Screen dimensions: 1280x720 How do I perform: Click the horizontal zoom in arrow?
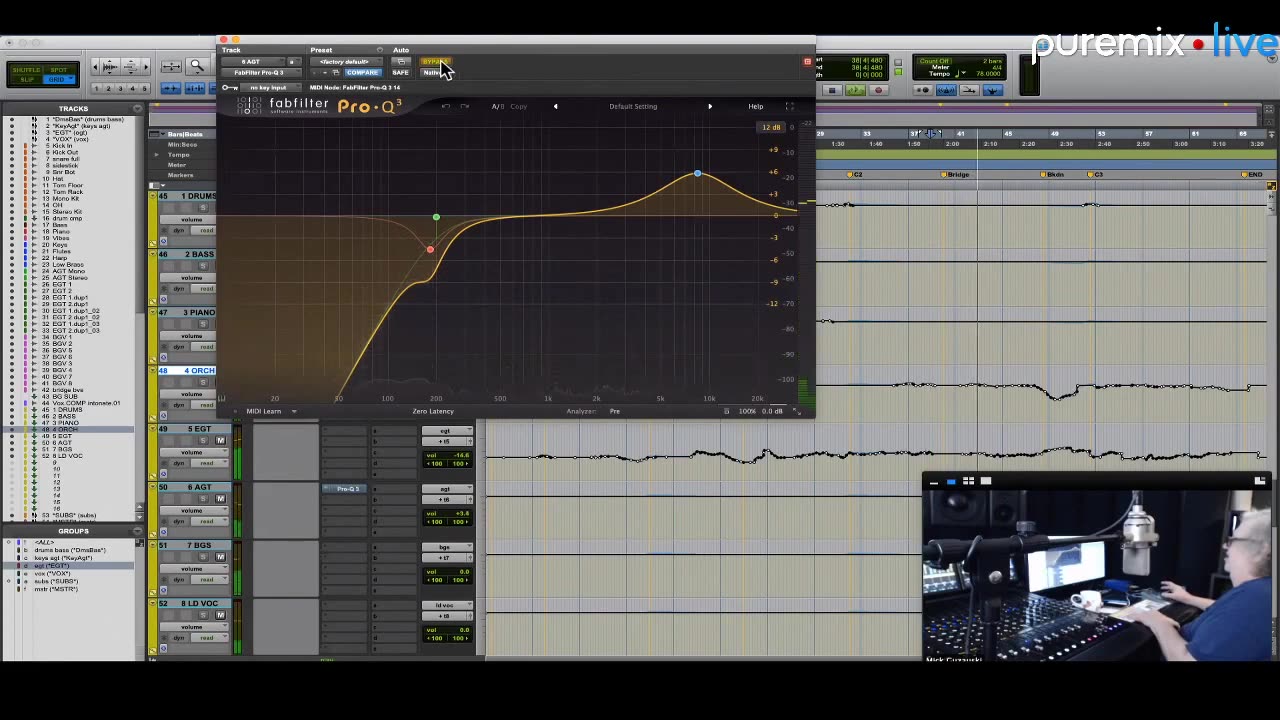(146, 66)
